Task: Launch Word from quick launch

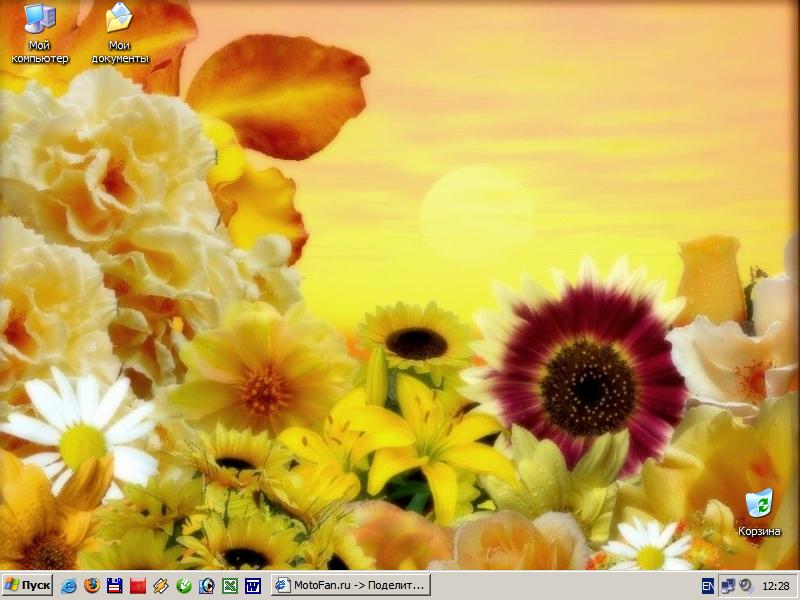Action: [x=253, y=586]
